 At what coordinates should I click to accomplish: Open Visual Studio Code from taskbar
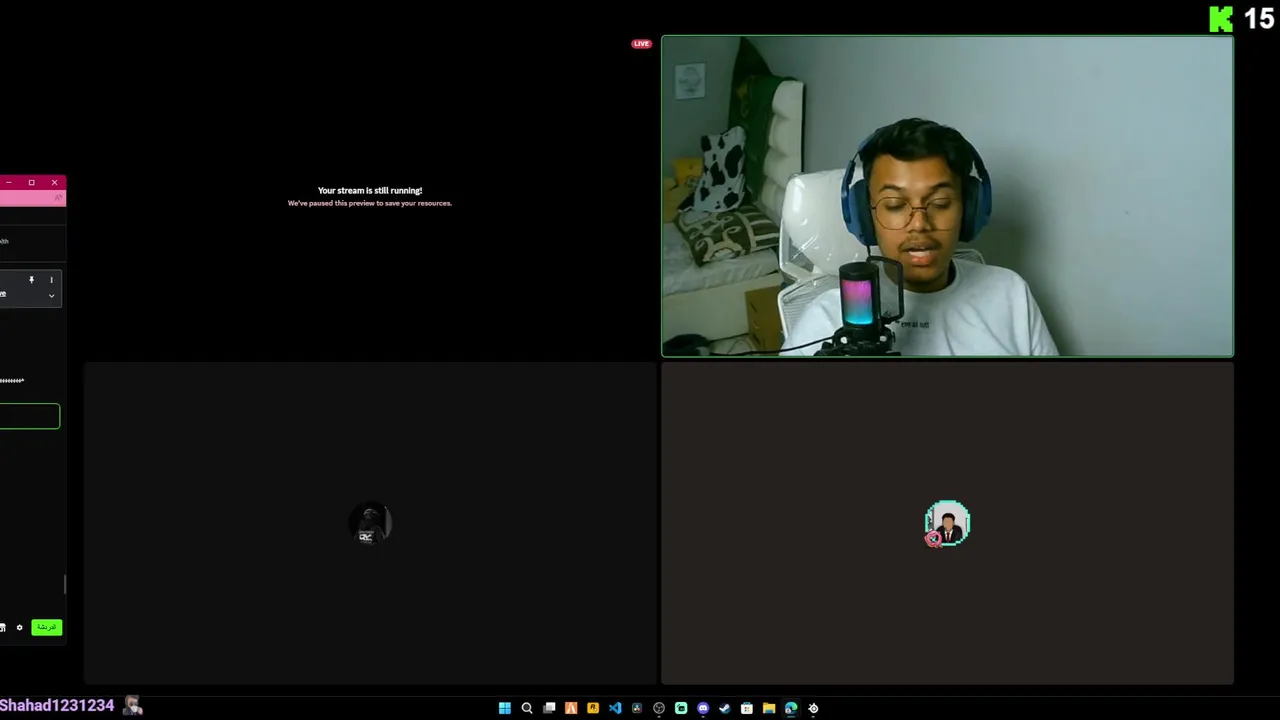click(615, 708)
